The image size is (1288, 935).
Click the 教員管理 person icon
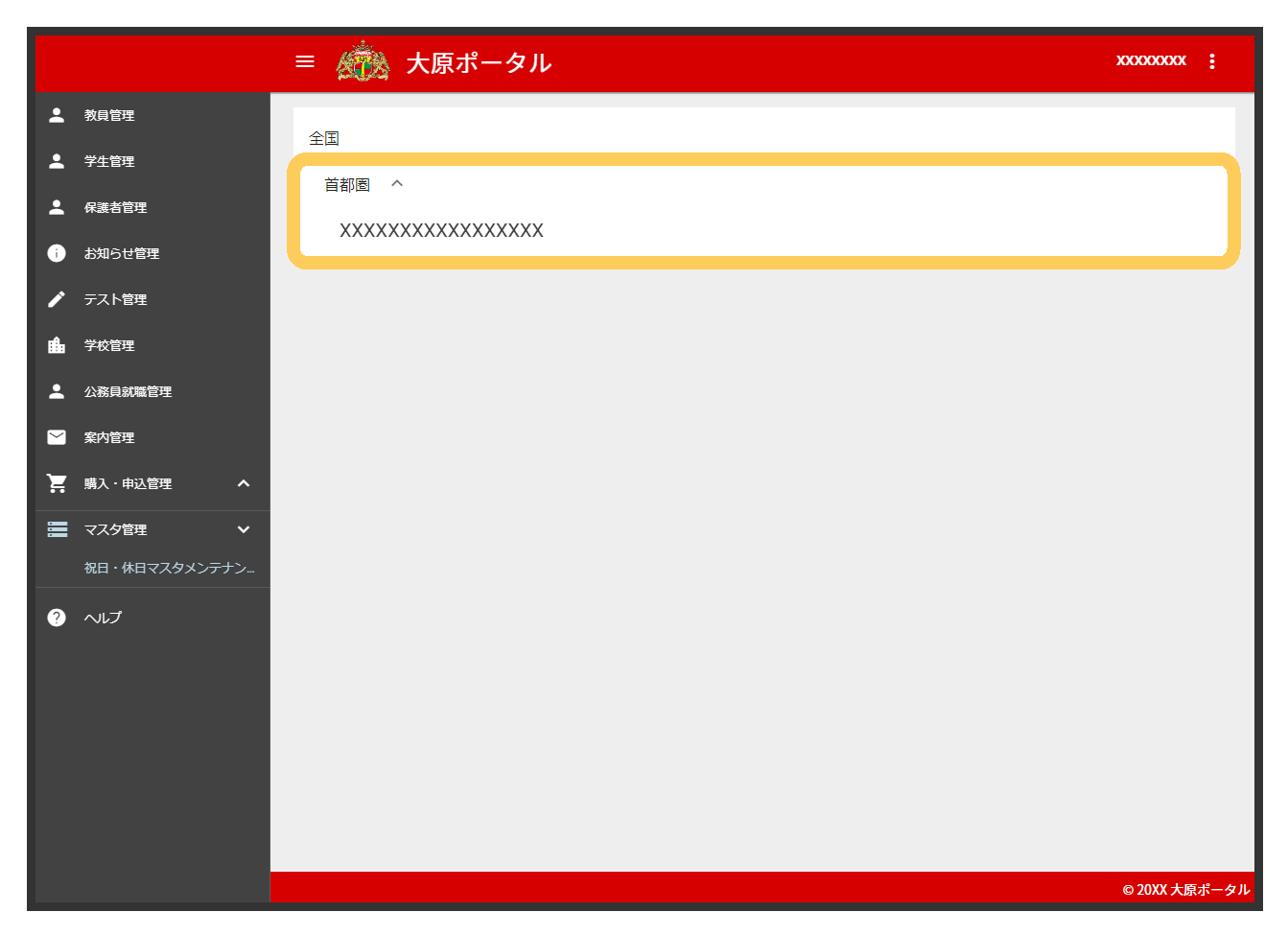pyautogui.click(x=57, y=115)
